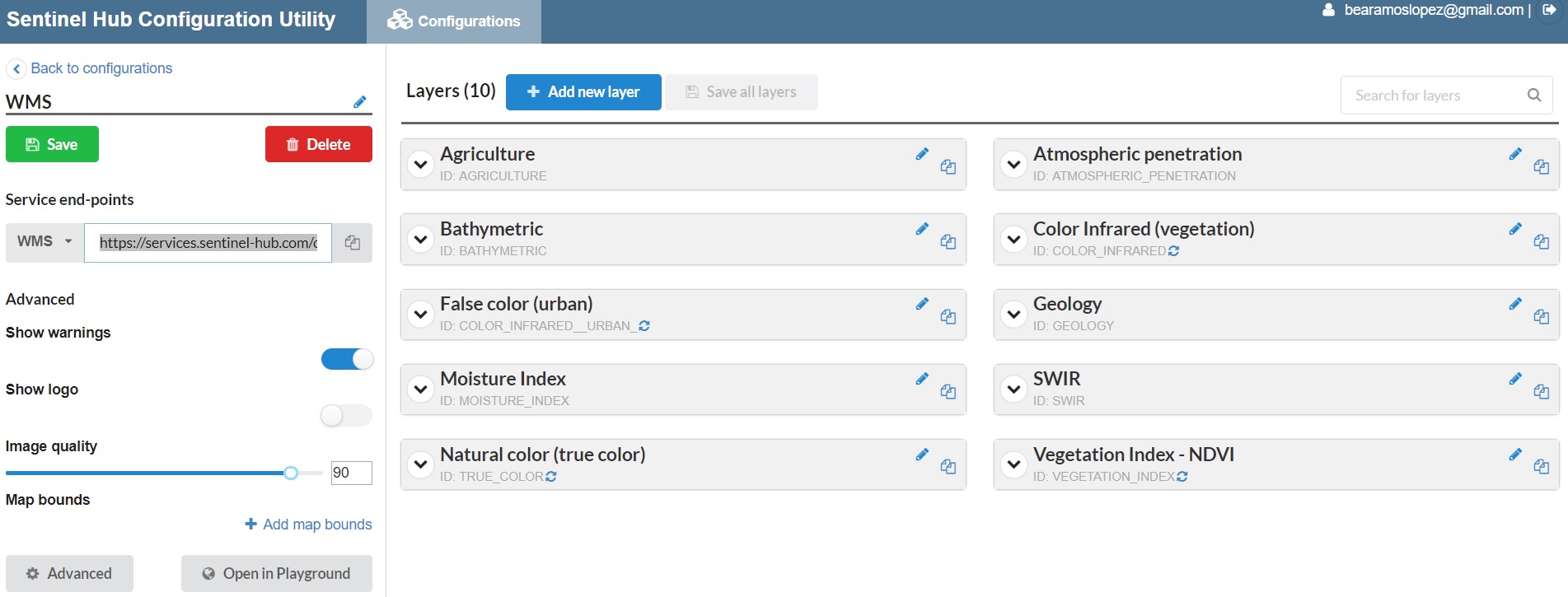
Task: Edit the SWIR layer
Action: click(1515, 379)
